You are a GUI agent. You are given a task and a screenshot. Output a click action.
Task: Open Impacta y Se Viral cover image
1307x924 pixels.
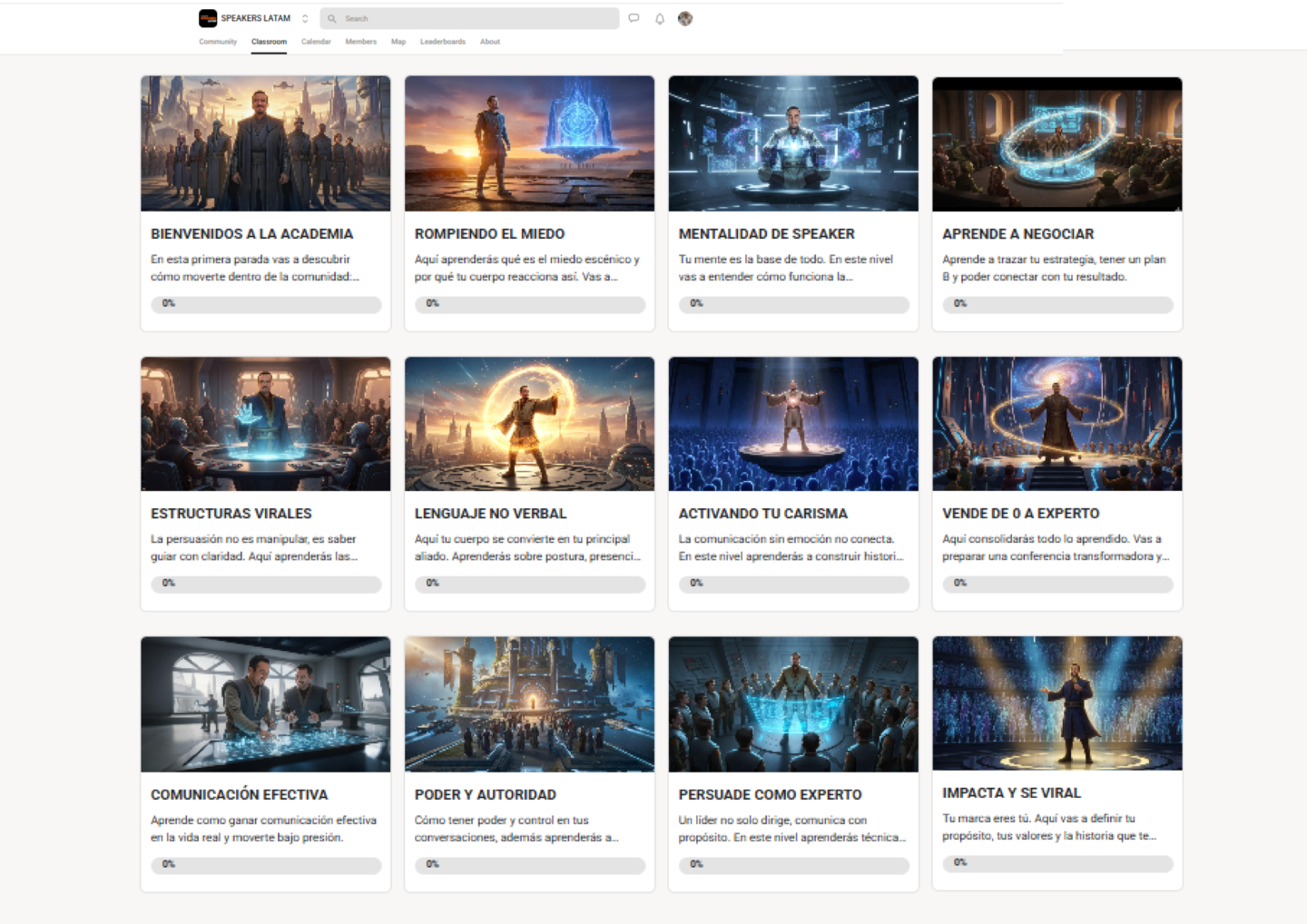(x=1057, y=703)
